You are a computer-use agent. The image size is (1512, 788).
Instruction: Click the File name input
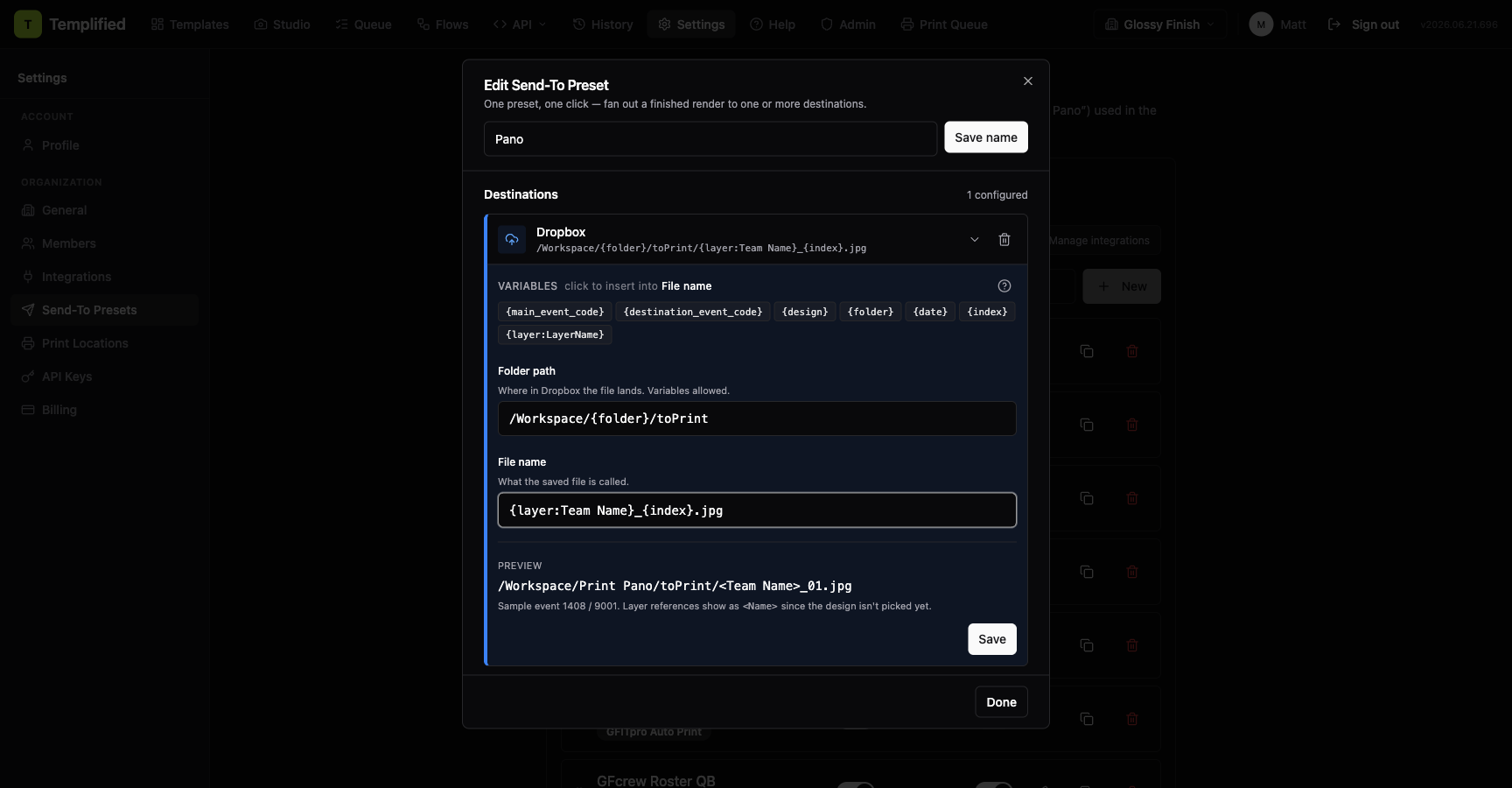[757, 510]
